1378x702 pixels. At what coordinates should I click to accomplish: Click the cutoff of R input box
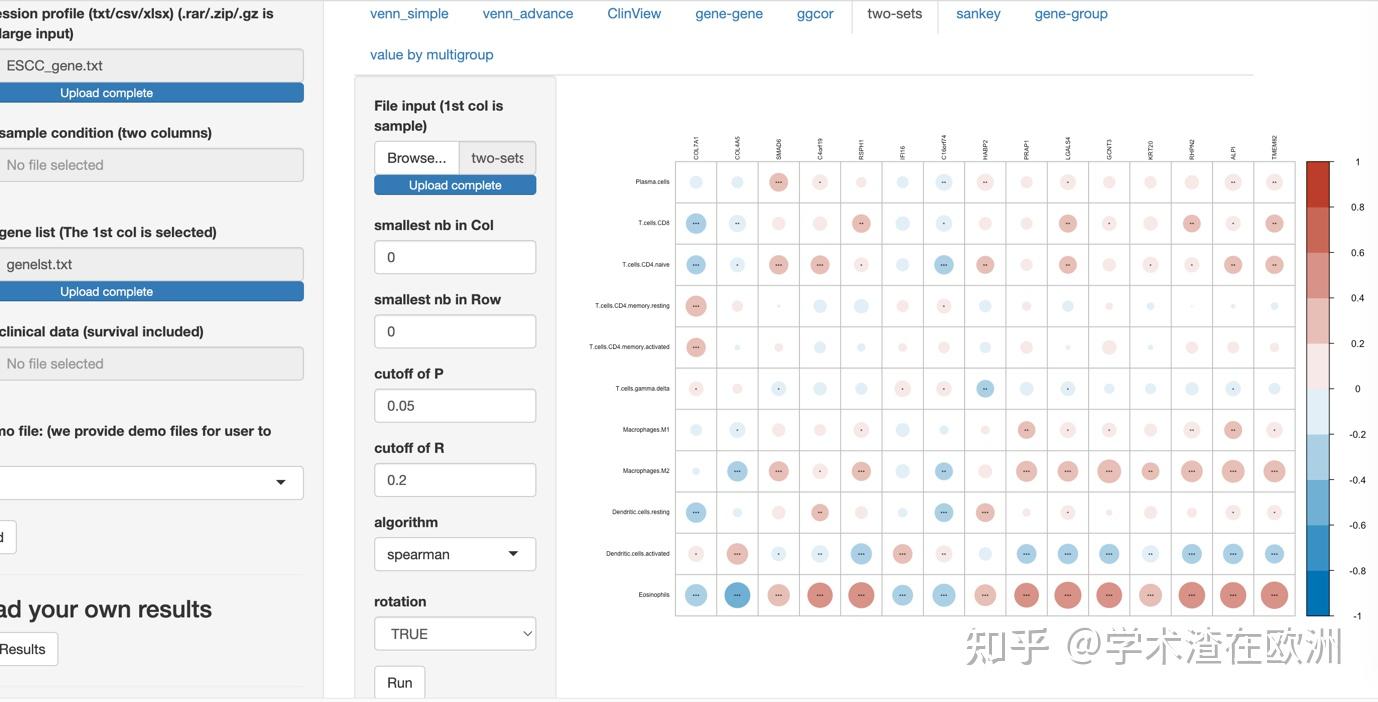click(455, 479)
